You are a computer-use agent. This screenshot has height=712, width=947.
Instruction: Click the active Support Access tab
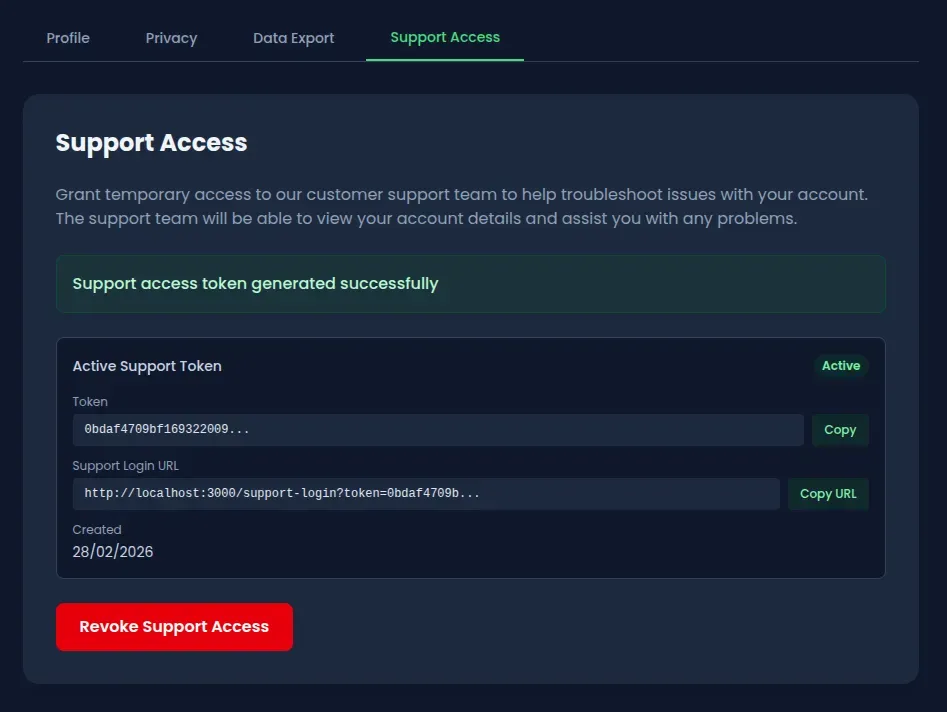click(x=445, y=37)
